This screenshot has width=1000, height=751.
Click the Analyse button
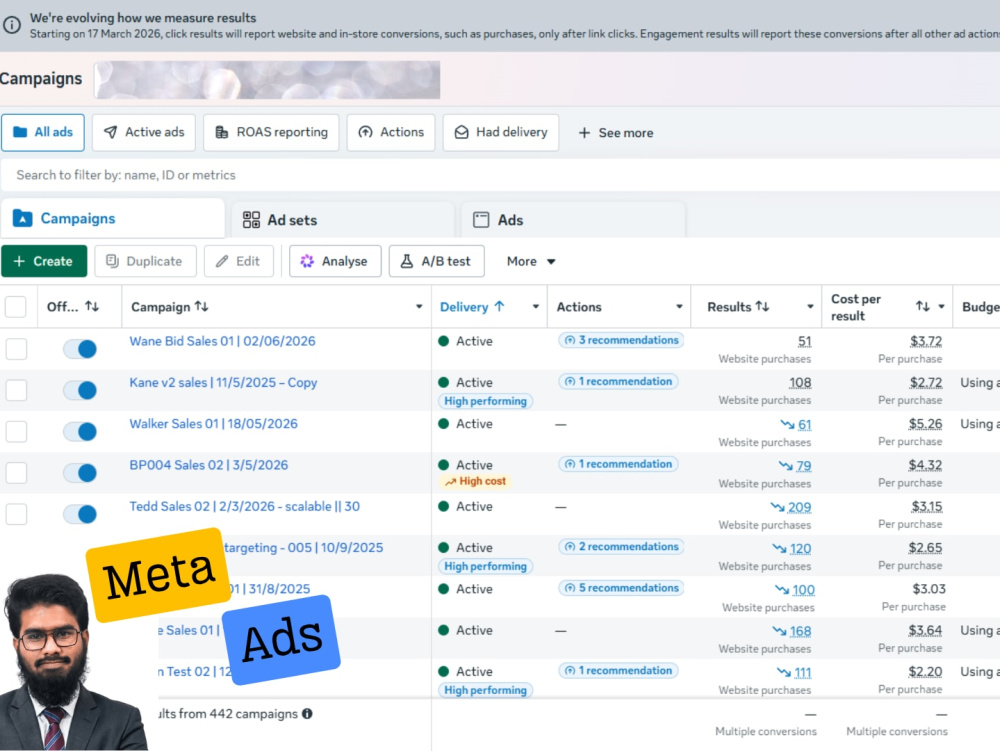point(335,261)
